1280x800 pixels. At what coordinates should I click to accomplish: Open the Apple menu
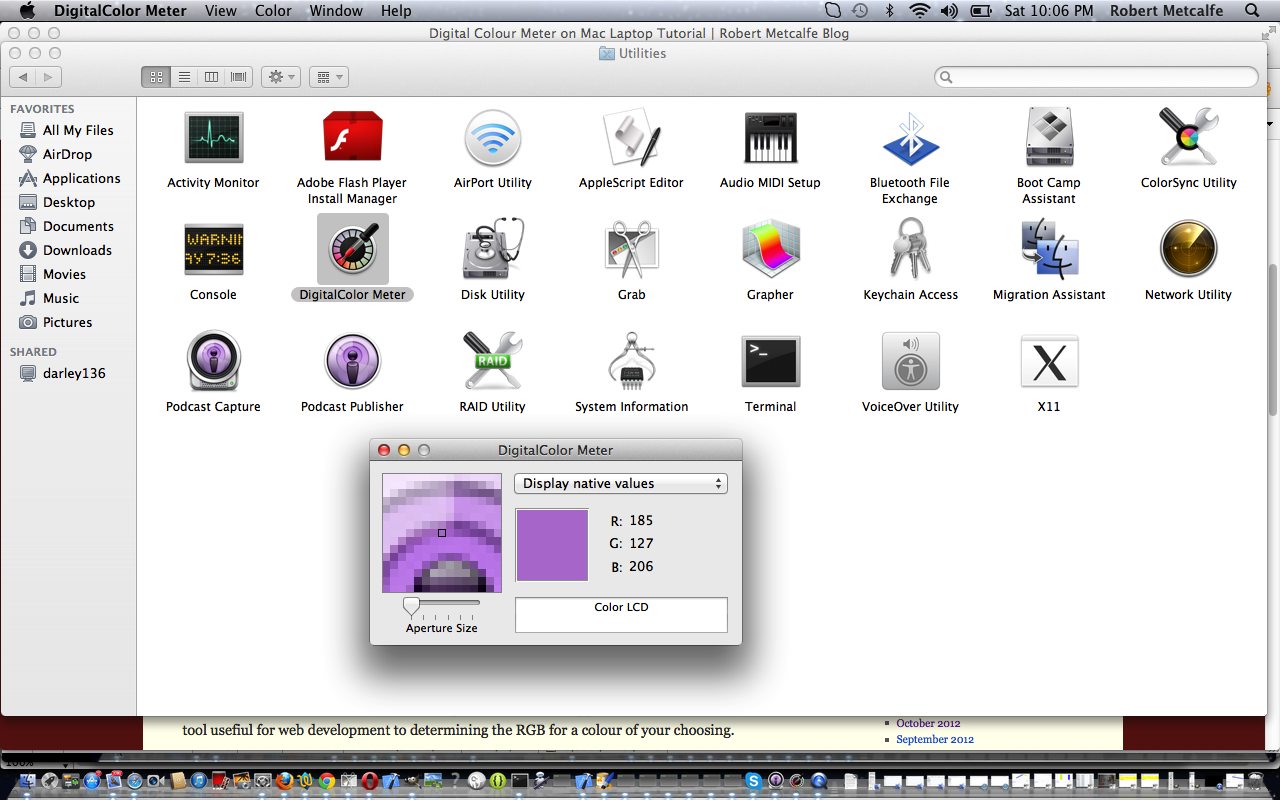click(x=27, y=11)
